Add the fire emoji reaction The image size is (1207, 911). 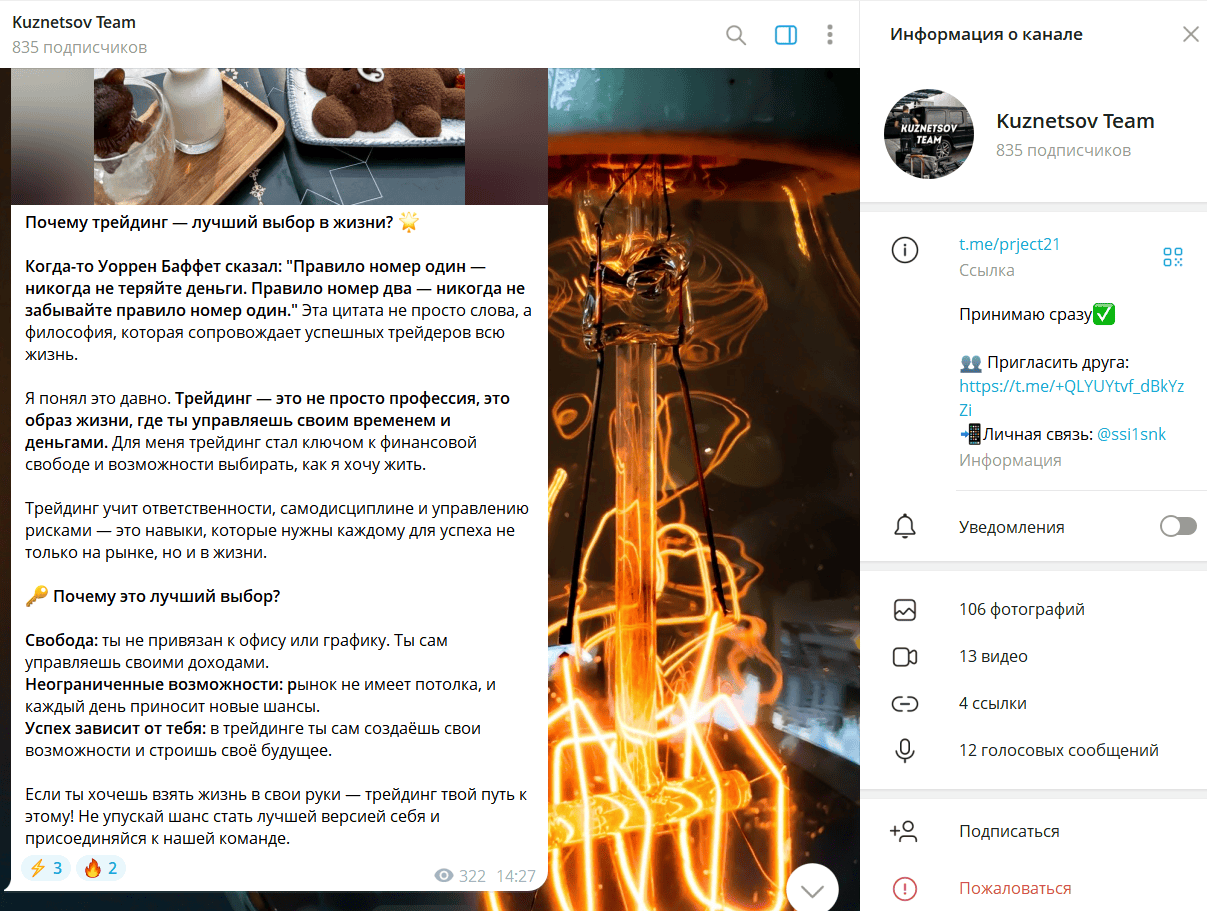coord(101,868)
